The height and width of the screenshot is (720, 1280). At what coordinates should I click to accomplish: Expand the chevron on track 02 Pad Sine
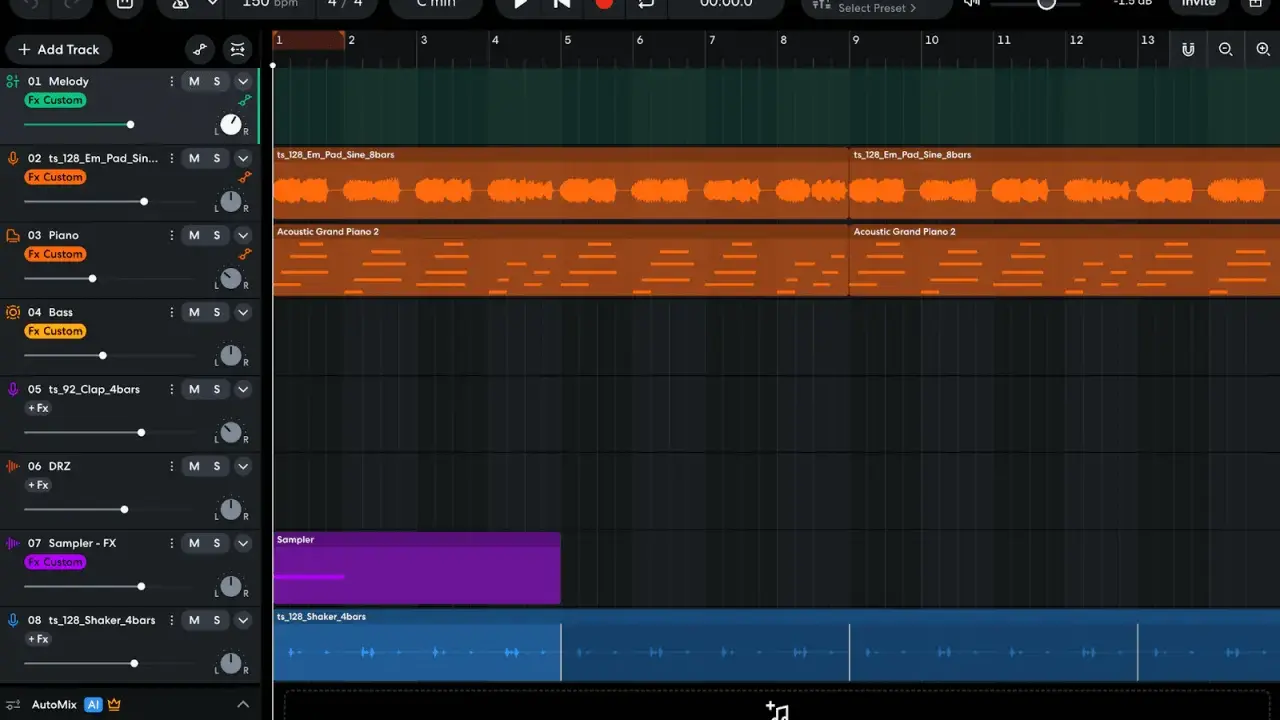tap(243, 158)
